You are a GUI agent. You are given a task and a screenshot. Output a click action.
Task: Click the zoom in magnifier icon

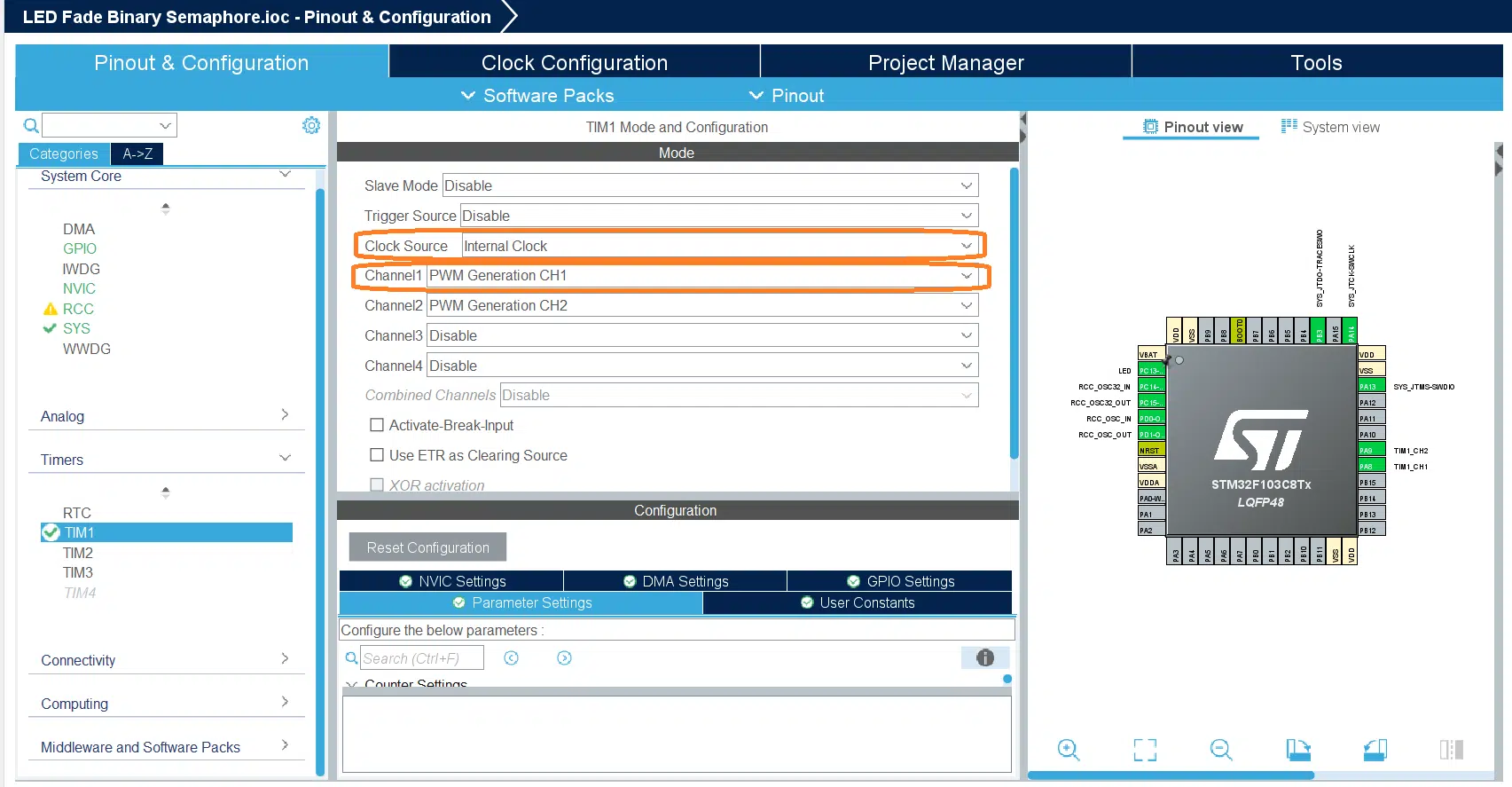point(1069,750)
